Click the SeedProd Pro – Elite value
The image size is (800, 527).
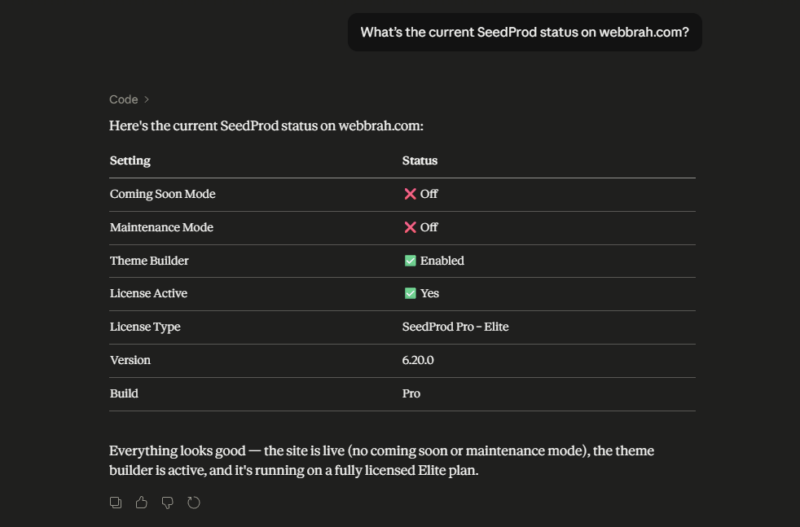click(455, 327)
